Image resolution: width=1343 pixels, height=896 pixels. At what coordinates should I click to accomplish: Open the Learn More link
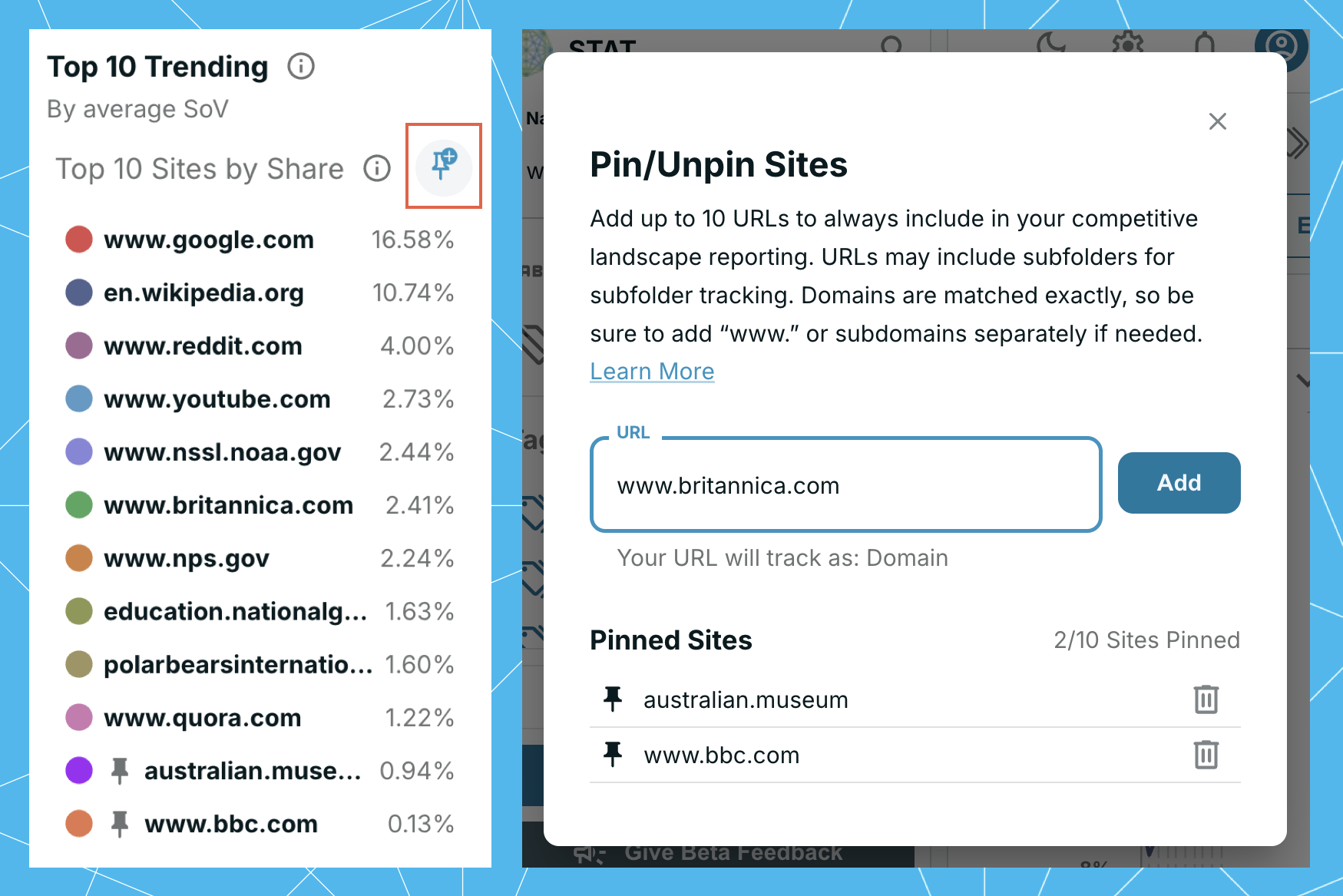pos(652,372)
